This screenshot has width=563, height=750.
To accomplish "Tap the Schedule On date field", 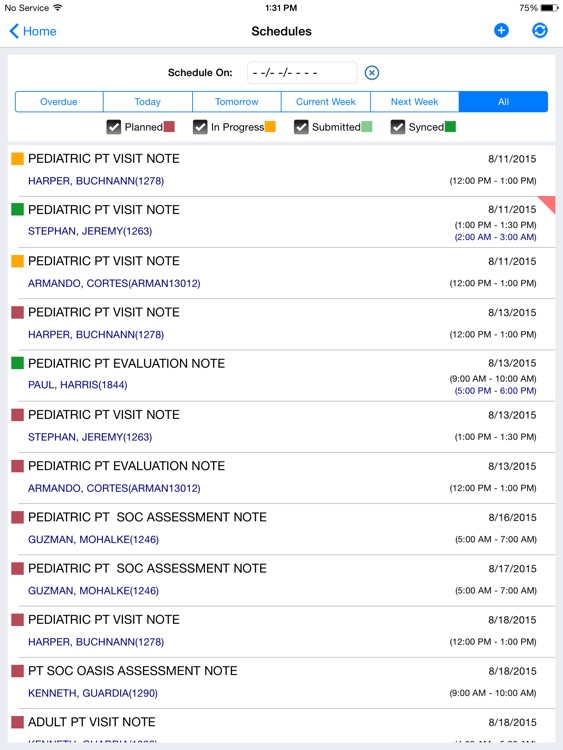I will (302, 73).
